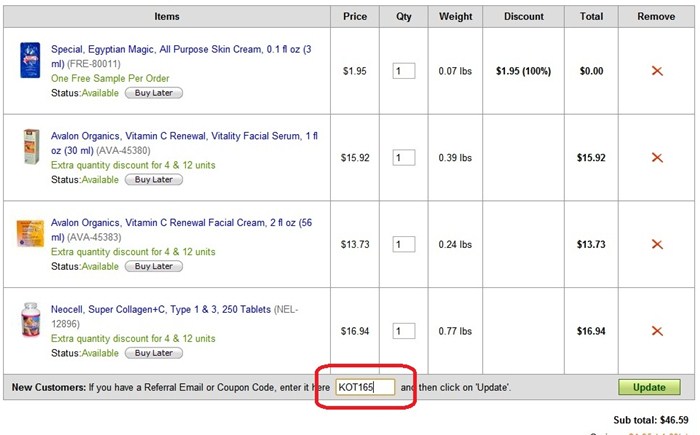Click the $1.95 (100%) discount value
Screen dimensions: 700x435
click(x=523, y=71)
